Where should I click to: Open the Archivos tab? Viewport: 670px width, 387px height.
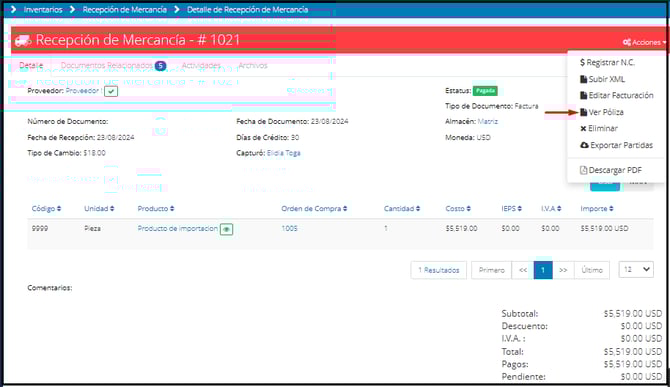253,65
